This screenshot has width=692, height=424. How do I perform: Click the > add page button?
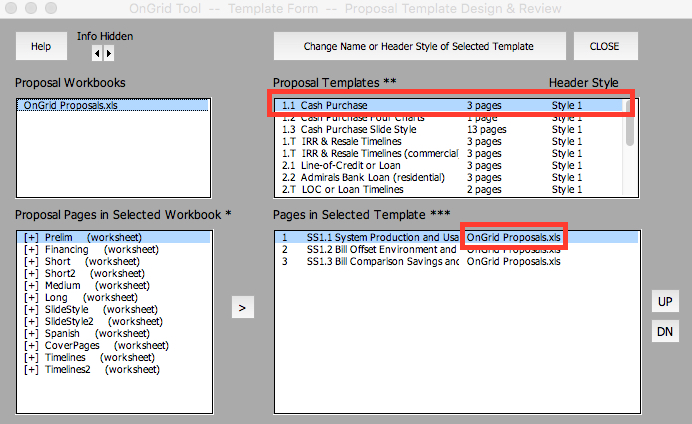pyautogui.click(x=242, y=308)
